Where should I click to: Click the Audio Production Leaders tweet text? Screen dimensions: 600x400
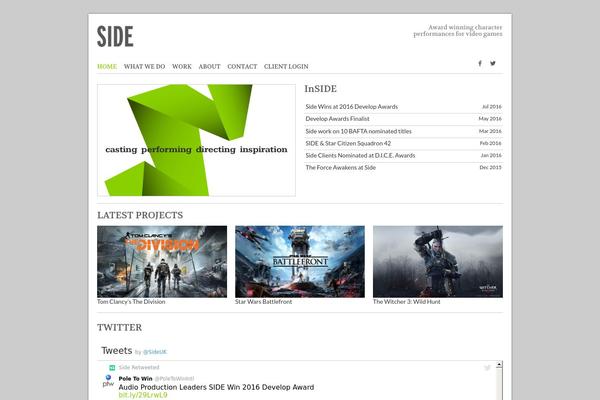[216, 387]
